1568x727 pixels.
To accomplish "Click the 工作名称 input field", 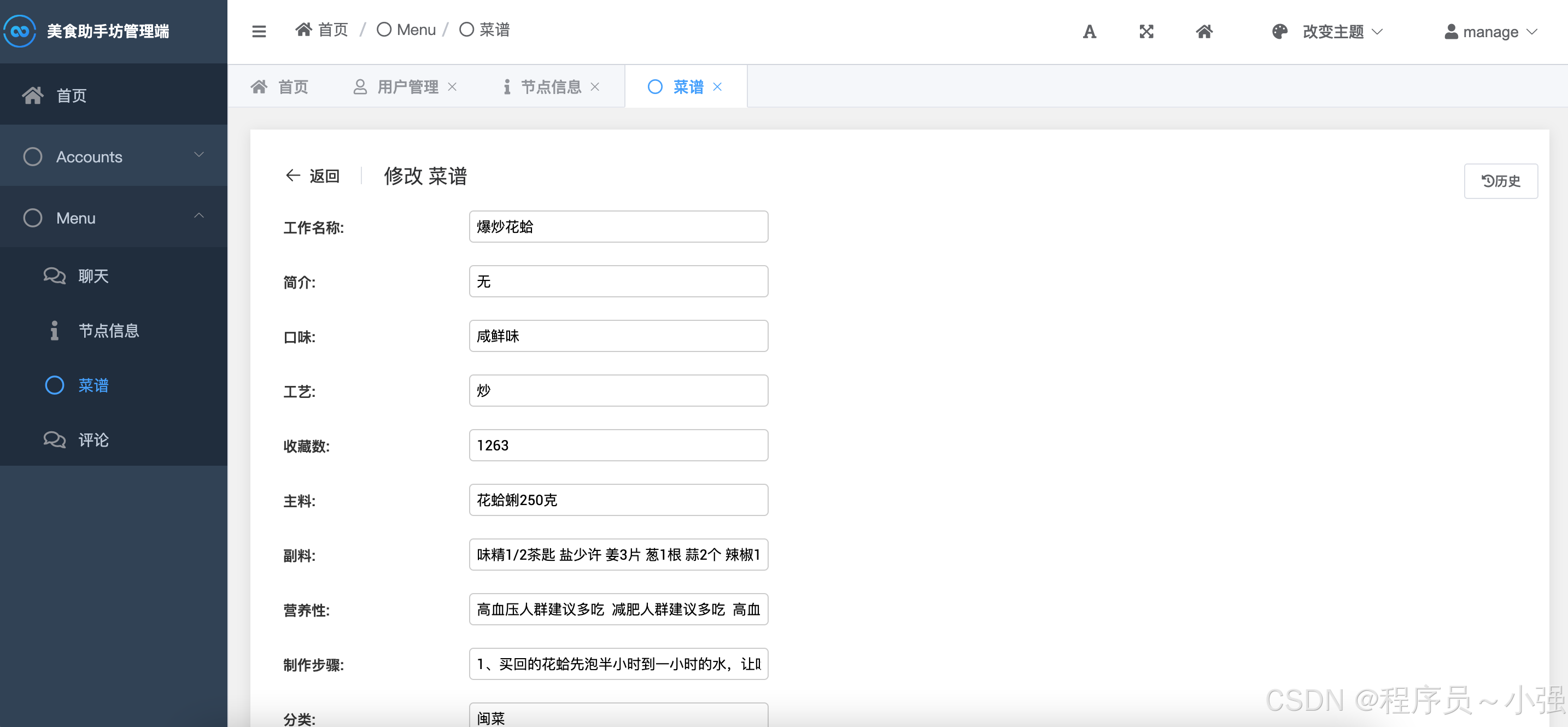I will click(618, 227).
